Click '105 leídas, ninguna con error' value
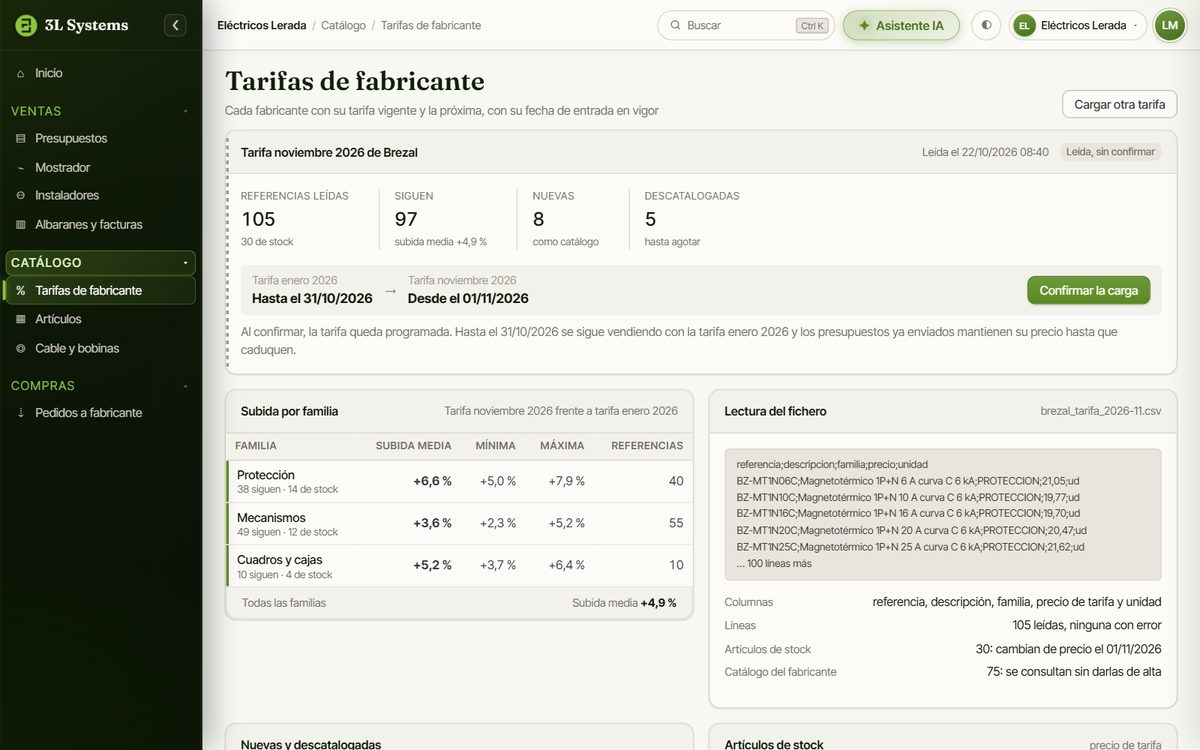This screenshot has width=1200, height=750. point(1087,625)
